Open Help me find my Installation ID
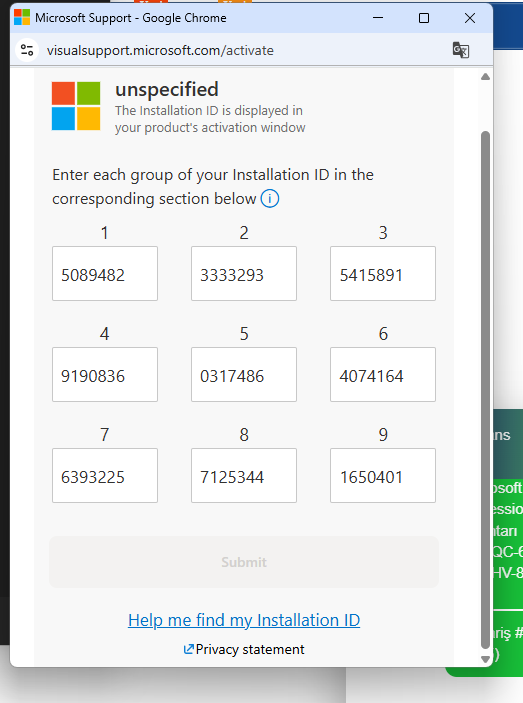The width and height of the screenshot is (523, 703). point(244,620)
